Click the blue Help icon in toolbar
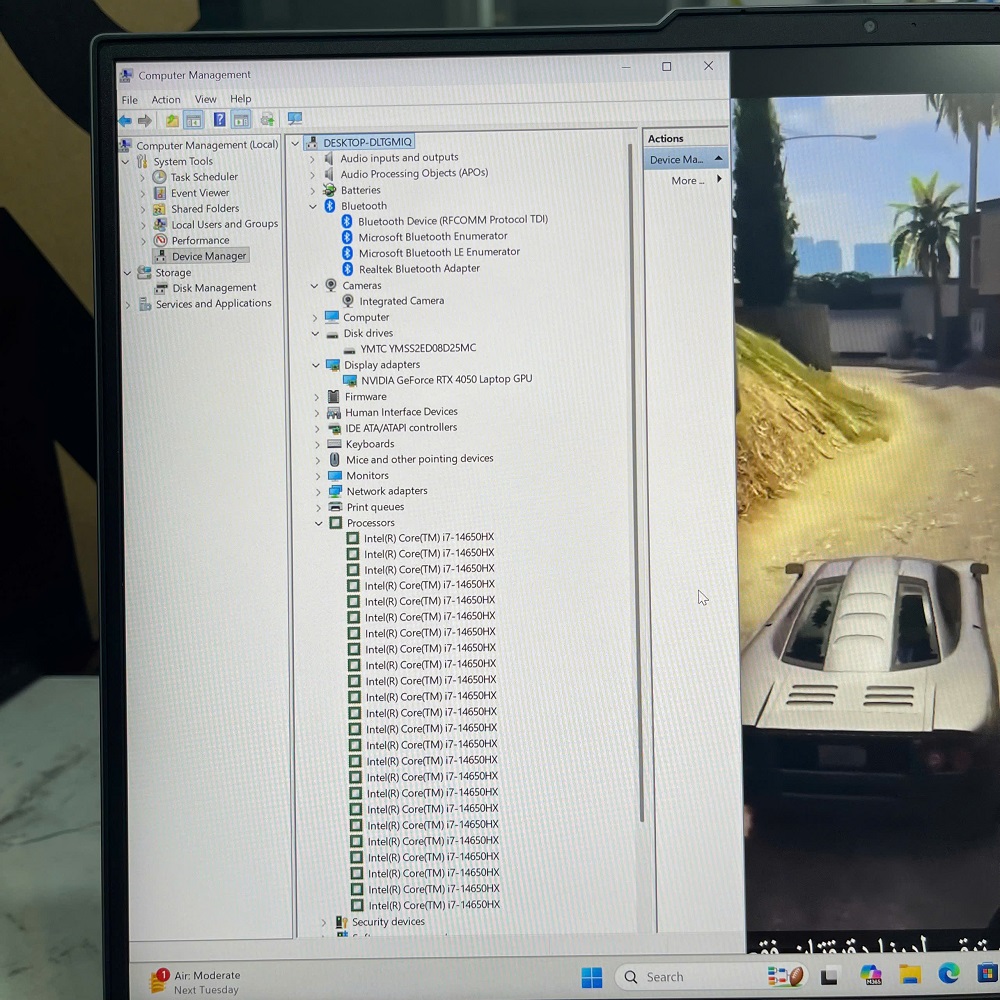Screen dimensions: 1000x1000 pyautogui.click(x=219, y=120)
